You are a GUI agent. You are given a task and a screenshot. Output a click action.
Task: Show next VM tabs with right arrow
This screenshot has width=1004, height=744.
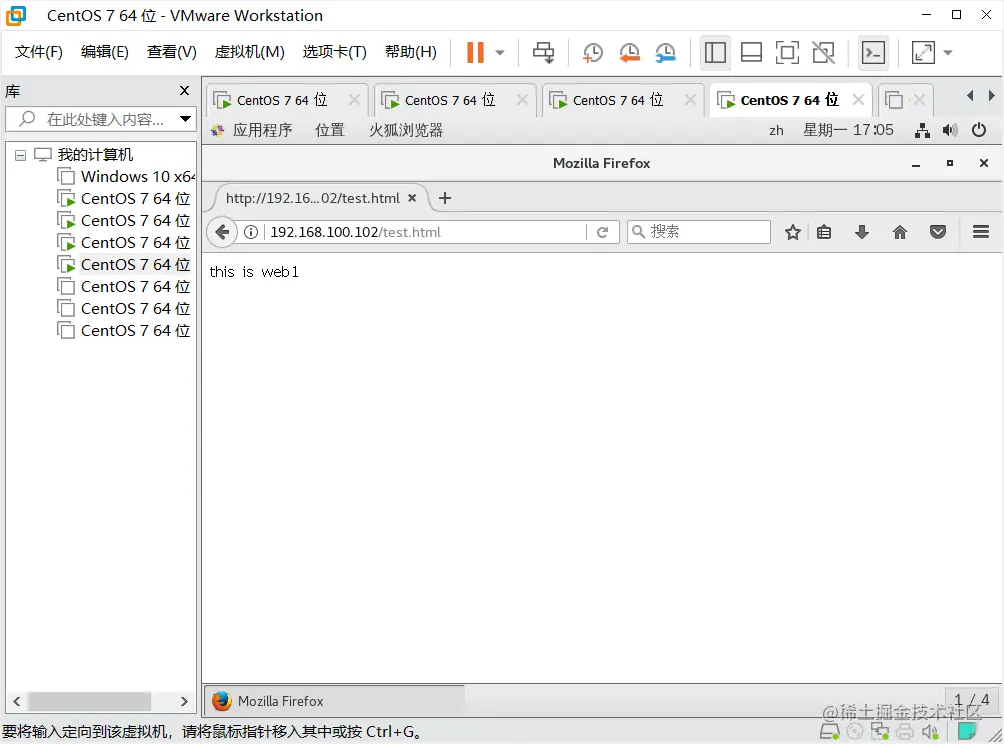pyautogui.click(x=992, y=96)
